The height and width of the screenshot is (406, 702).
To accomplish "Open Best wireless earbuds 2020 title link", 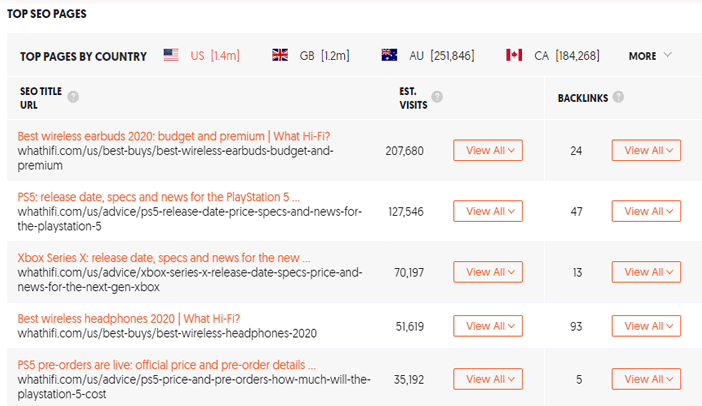I will 174,136.
